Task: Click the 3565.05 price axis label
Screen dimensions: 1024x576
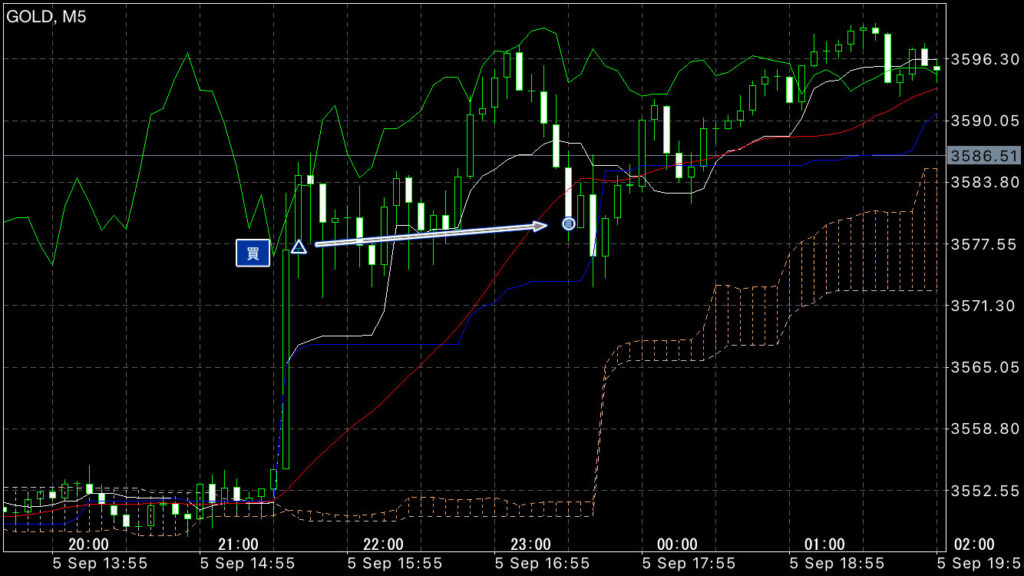Action: coord(983,367)
